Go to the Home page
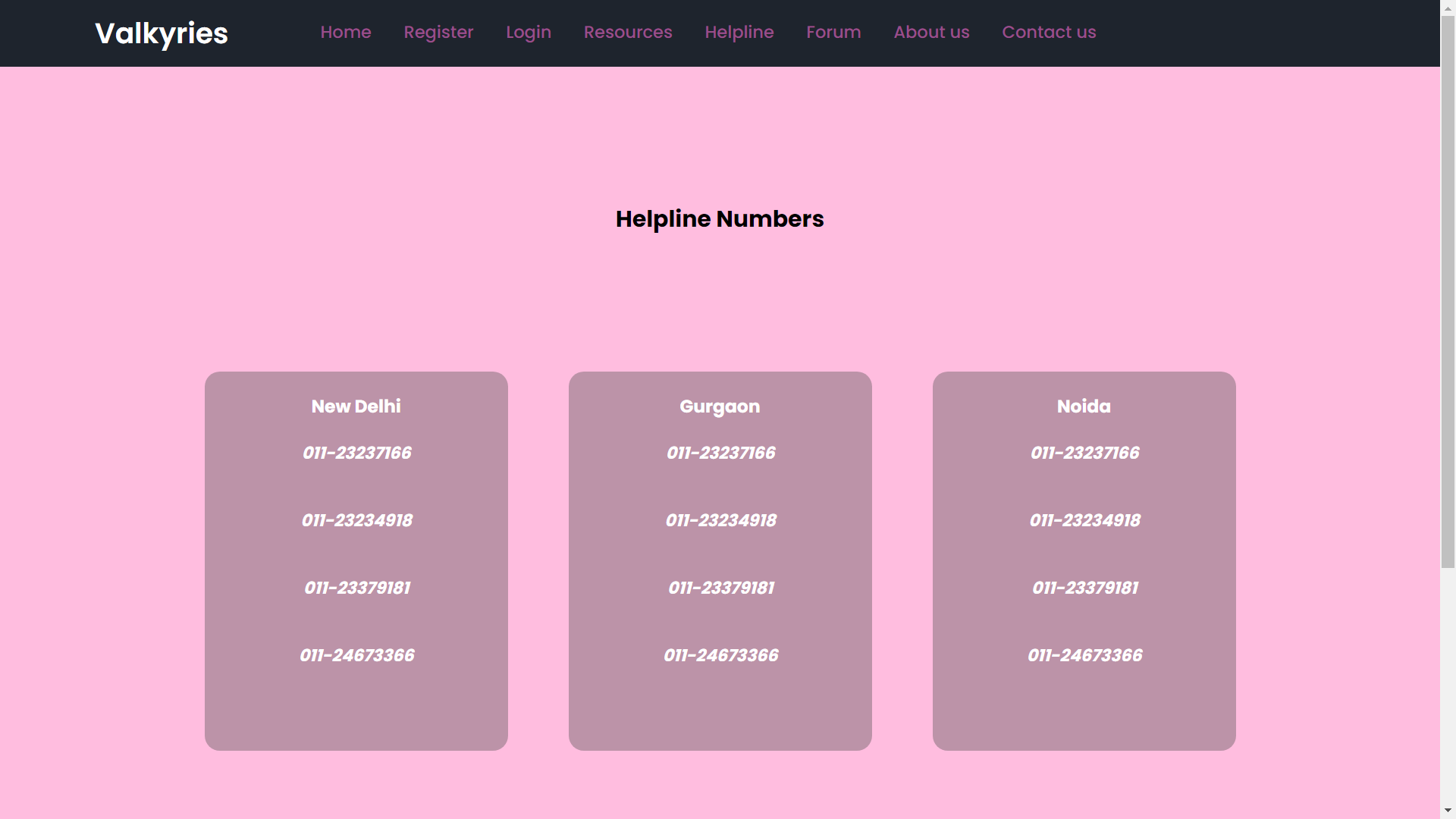The width and height of the screenshot is (1456, 819). point(346,32)
